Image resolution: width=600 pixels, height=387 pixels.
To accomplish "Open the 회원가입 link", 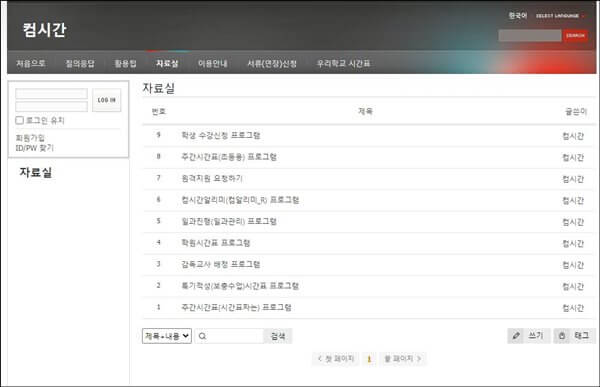I will [x=30, y=138].
